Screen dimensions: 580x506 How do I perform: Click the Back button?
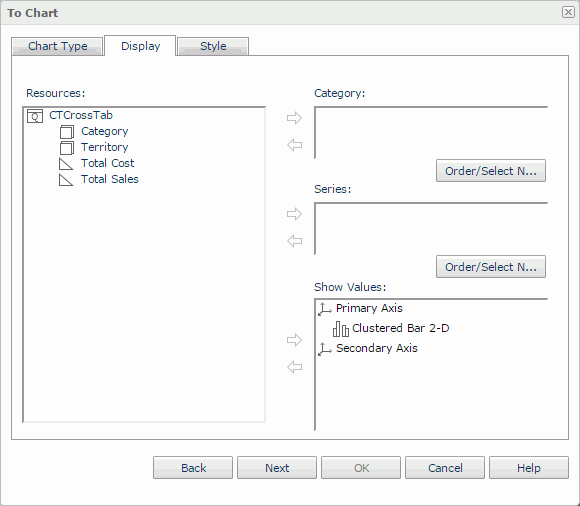193,468
